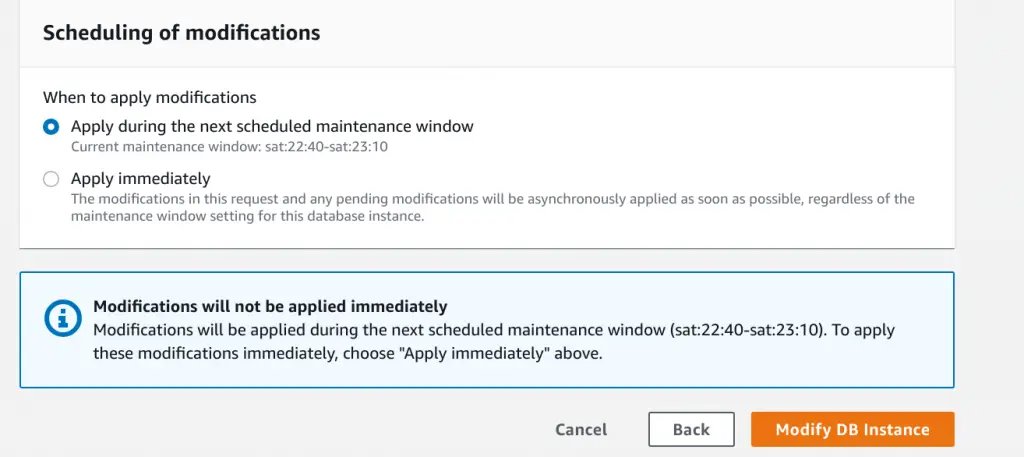
Task: Choose the 'Apply during the next scheduled maintenance window' label
Action: [x=272, y=126]
